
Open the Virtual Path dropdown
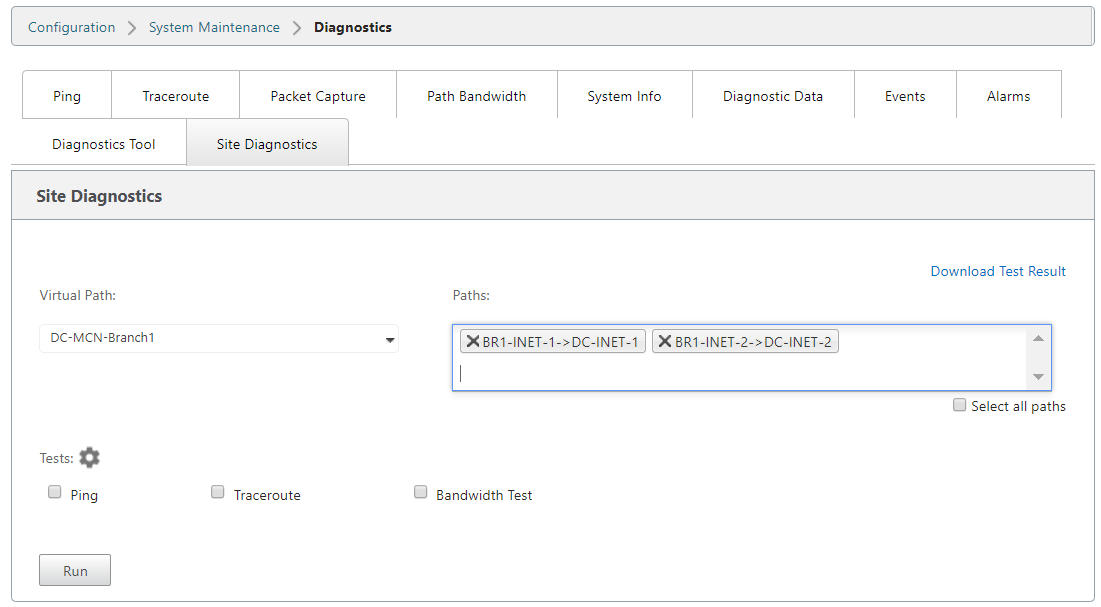(x=219, y=339)
